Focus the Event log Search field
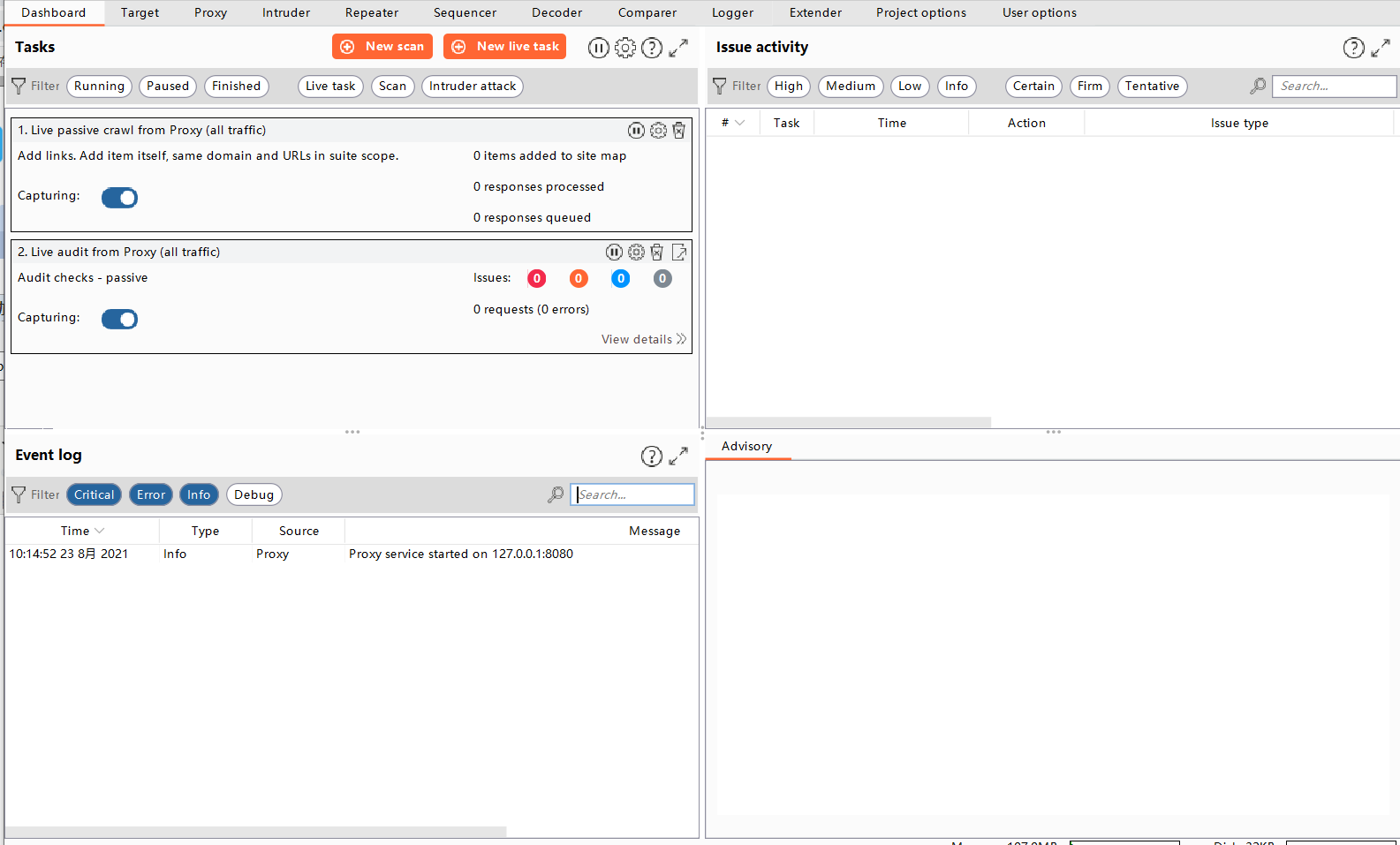 [x=632, y=495]
